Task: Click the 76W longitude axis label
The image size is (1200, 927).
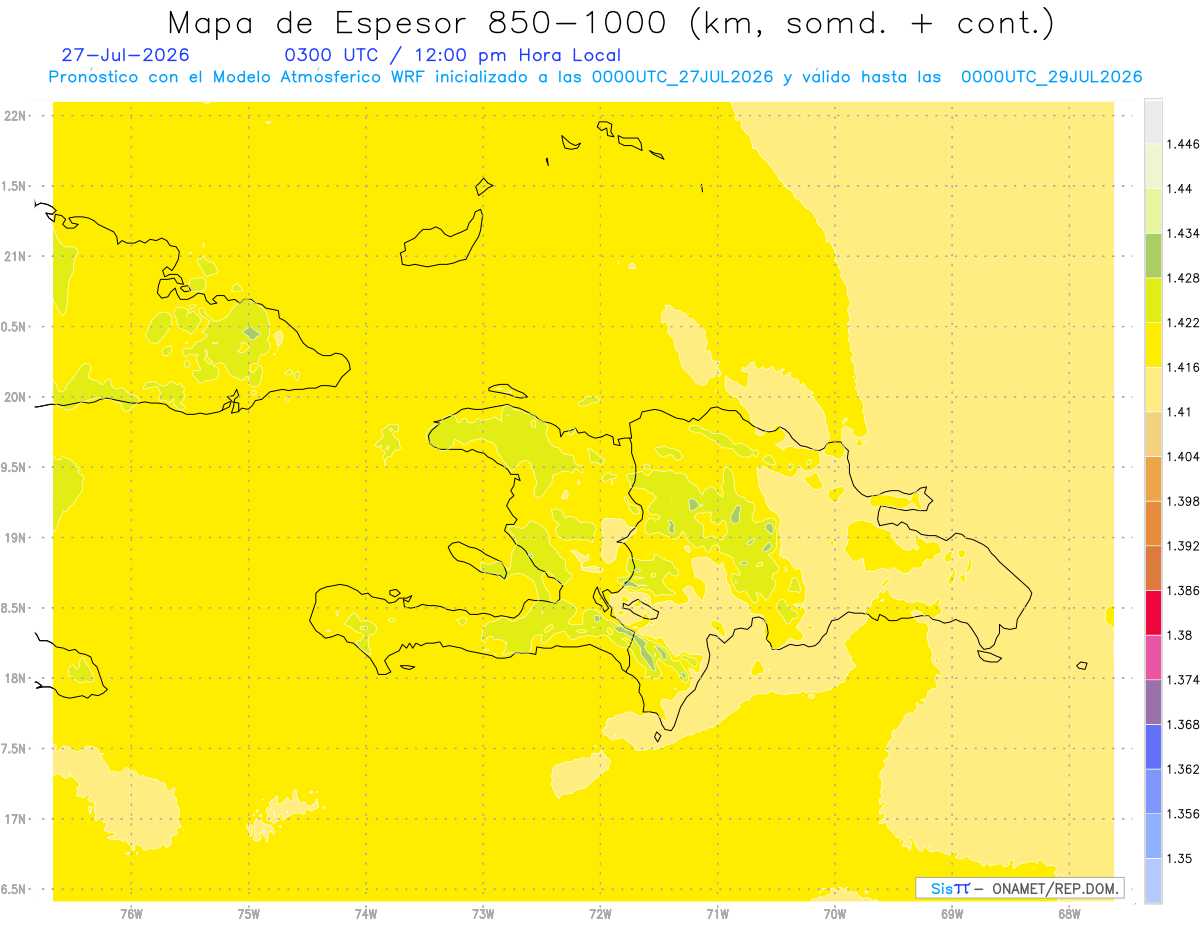Action: pyautogui.click(x=131, y=913)
